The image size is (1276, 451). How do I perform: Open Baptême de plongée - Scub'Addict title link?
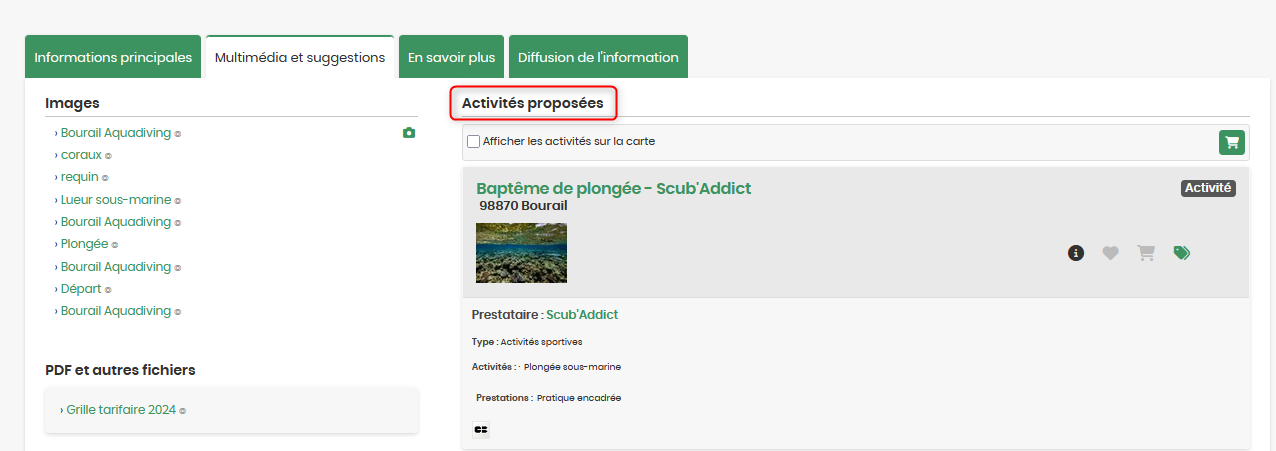613,188
